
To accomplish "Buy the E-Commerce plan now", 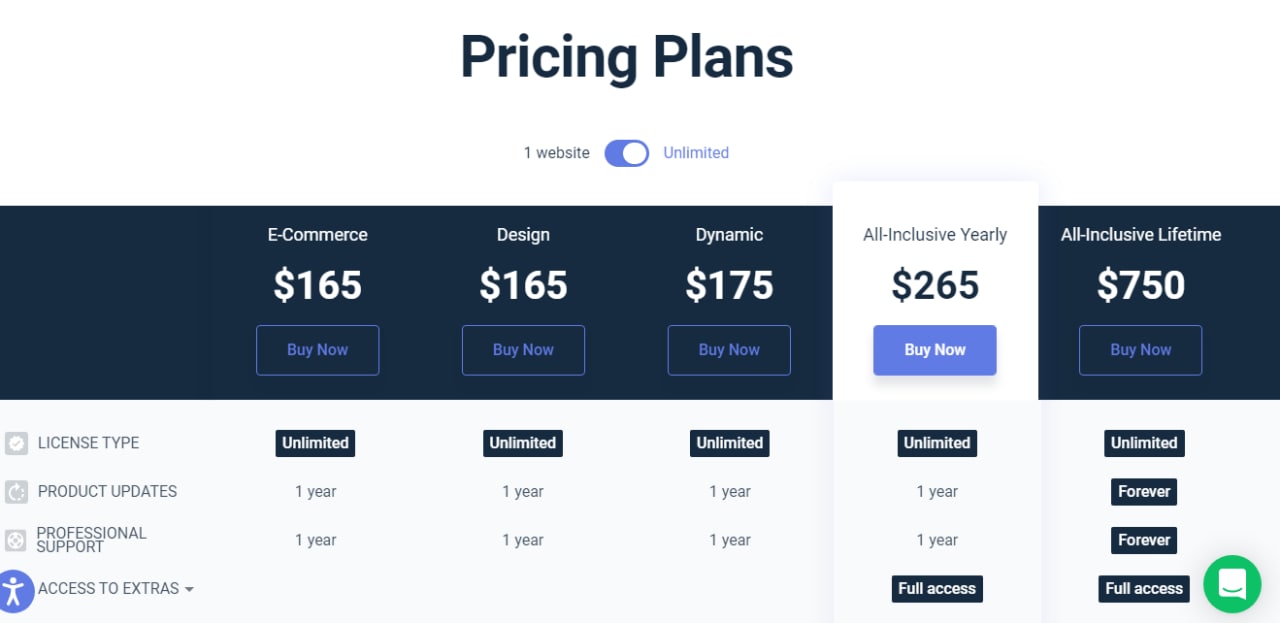I will [x=317, y=350].
